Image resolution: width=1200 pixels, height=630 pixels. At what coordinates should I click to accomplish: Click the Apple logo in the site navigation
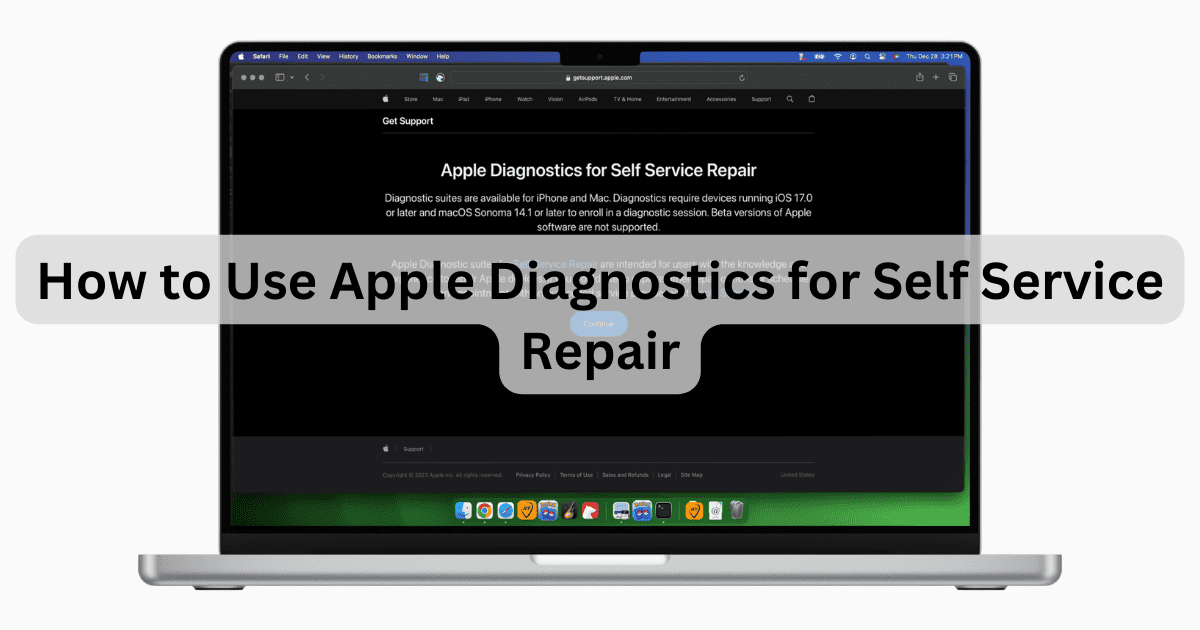pyautogui.click(x=385, y=99)
